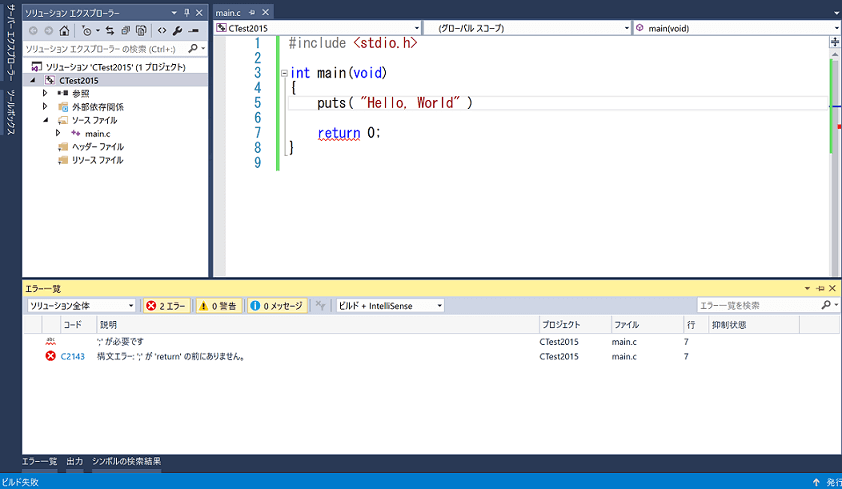Collapse the CTest2015 project node
Viewport: 842px width, 489px height.
coord(33,80)
